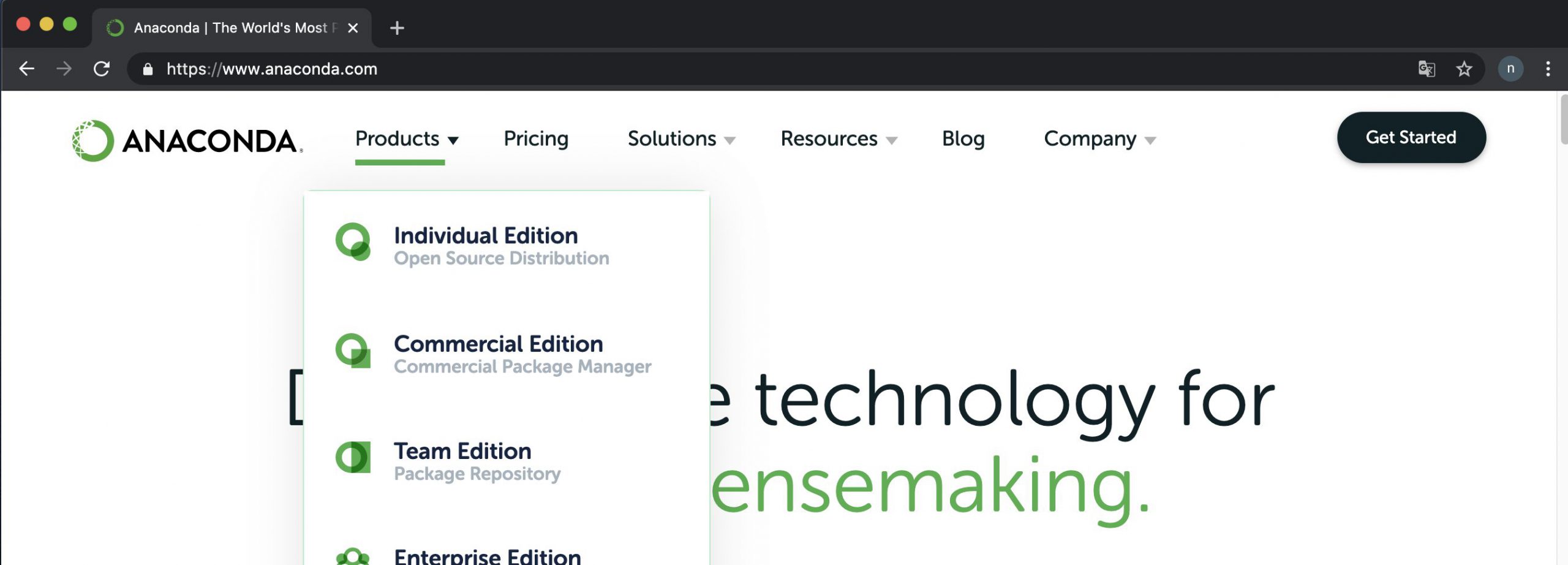Click the Team Edition icon
This screenshot has height=565, width=1568.
pyautogui.click(x=353, y=457)
